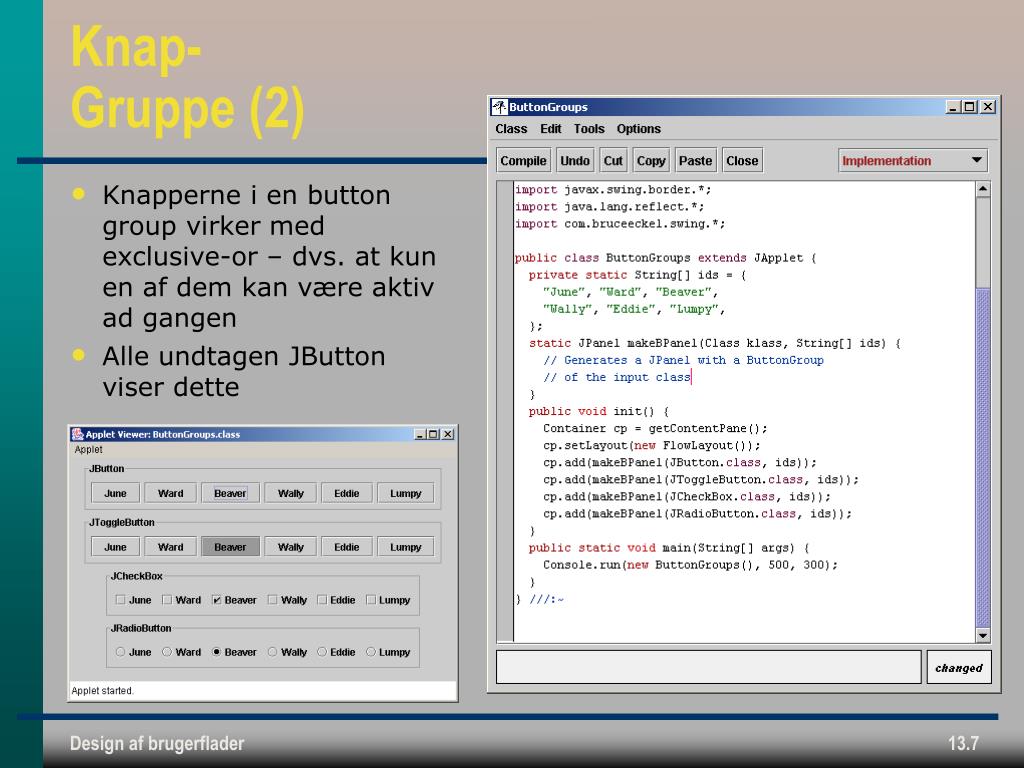Toggle the Wally JToggleButton
Image resolution: width=1024 pixels, height=768 pixels.
[x=291, y=547]
